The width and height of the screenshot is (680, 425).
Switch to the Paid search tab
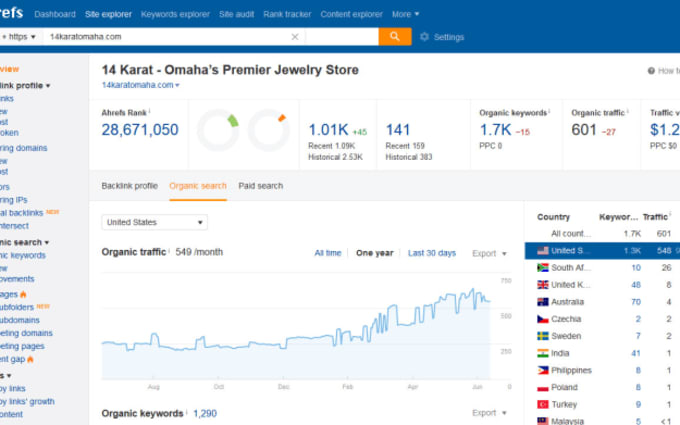tap(261, 186)
